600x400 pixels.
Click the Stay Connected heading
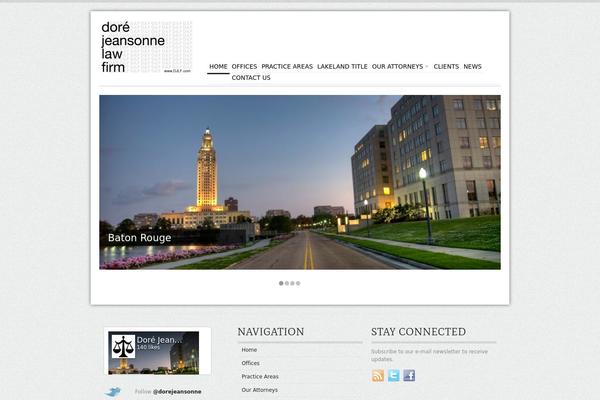pos(418,332)
